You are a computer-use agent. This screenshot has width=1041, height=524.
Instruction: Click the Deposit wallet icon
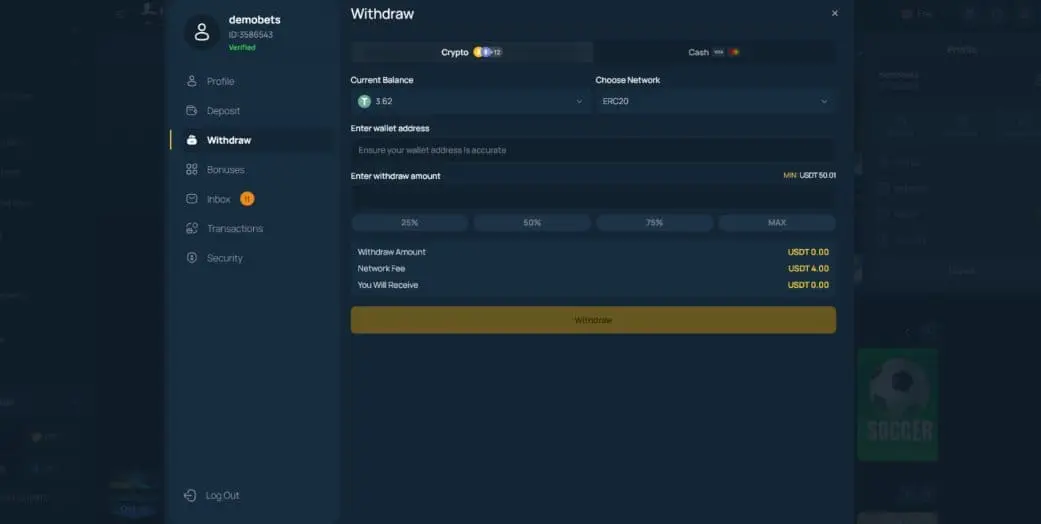pos(191,111)
